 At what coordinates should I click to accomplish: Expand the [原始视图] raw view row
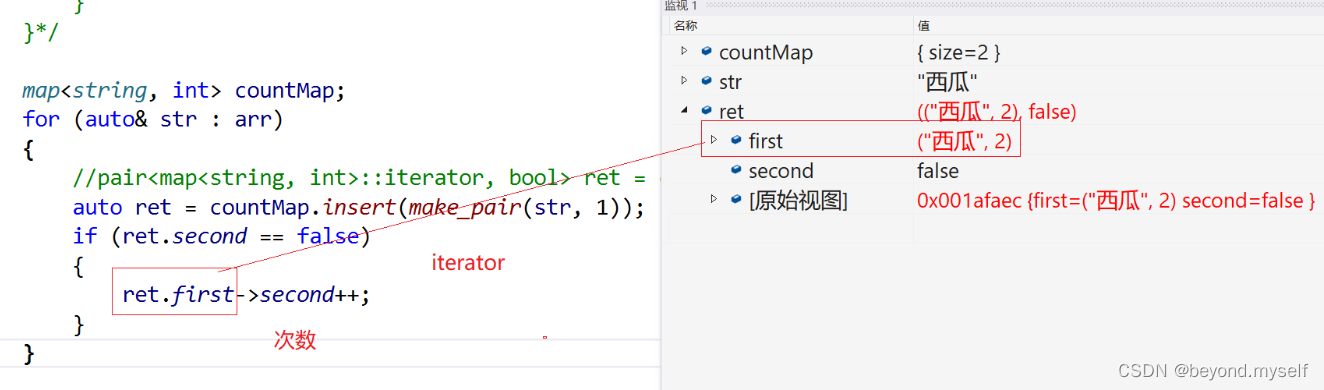(714, 200)
